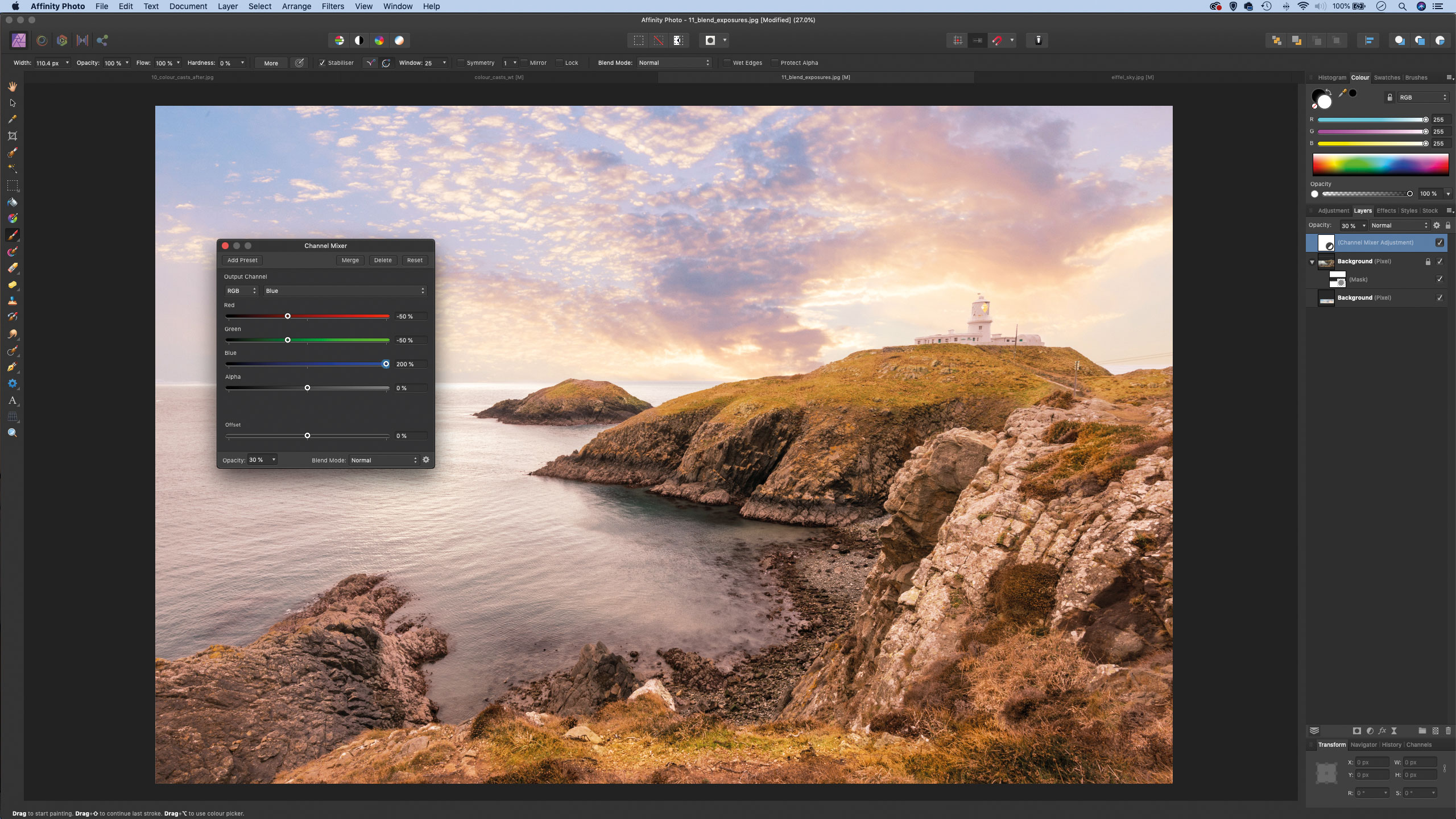The width and height of the screenshot is (1456, 819).
Task: Select the Zoom magnifier tool
Action: click(13, 433)
